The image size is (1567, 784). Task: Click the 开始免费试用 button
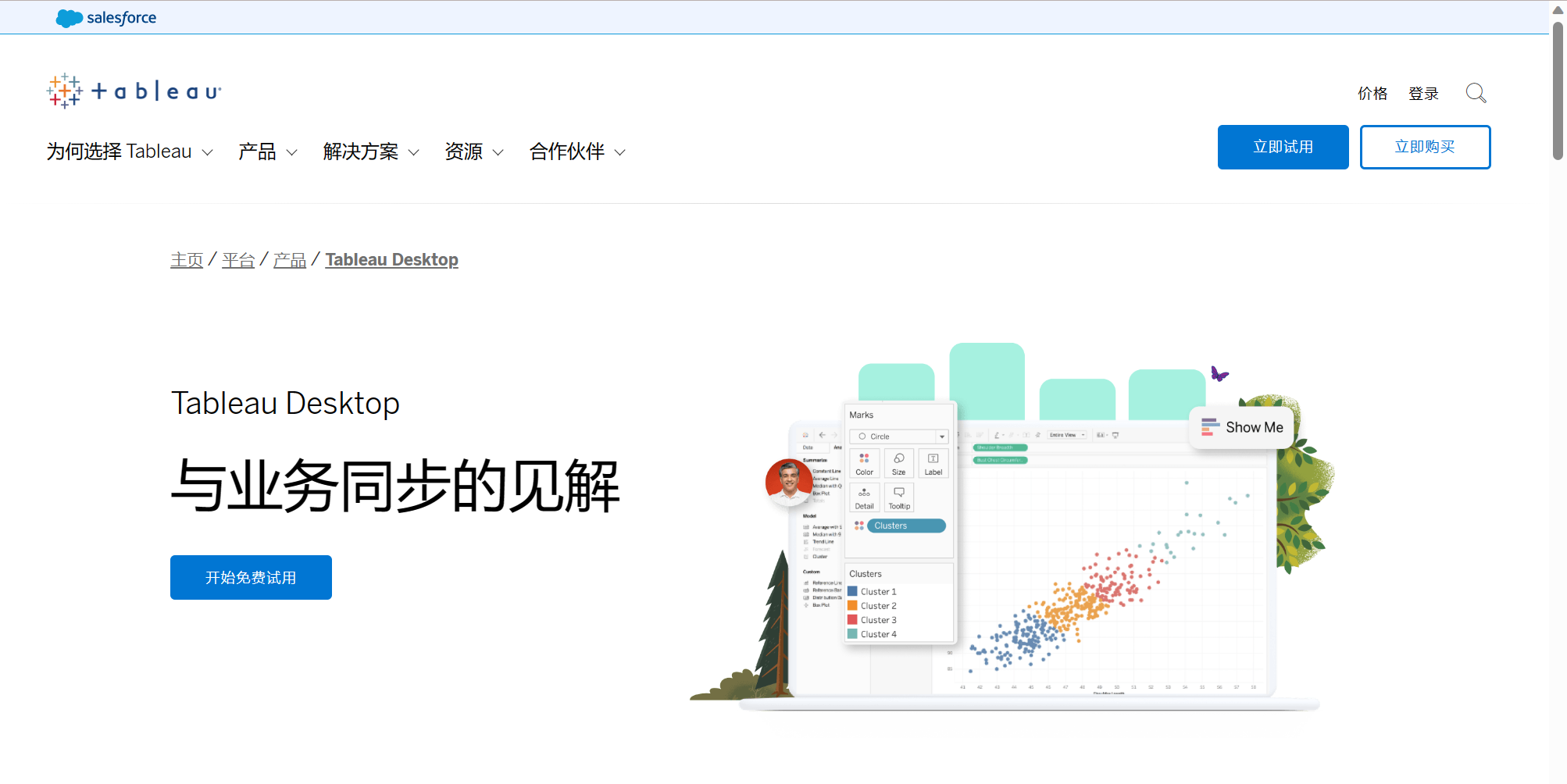[251, 578]
